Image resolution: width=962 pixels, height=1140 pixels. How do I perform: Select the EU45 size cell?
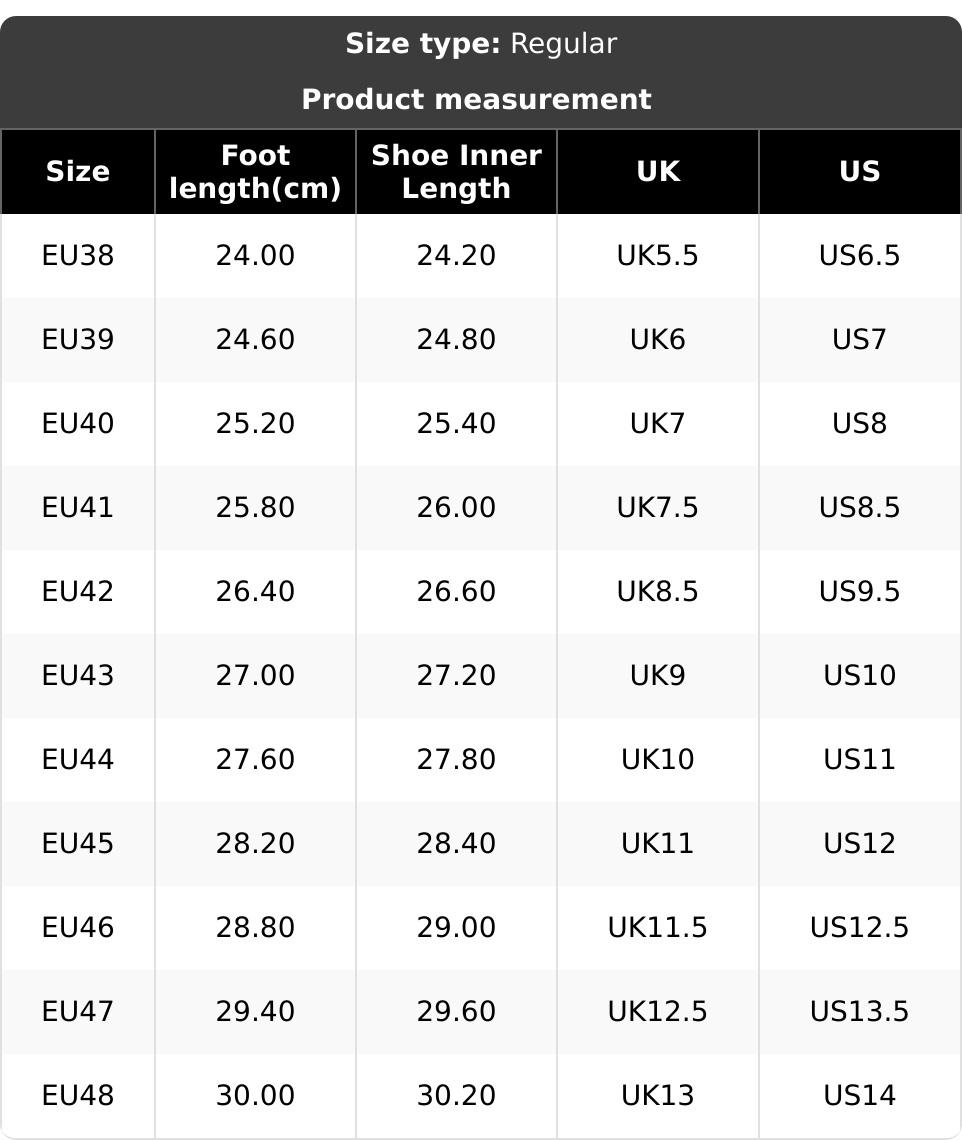tap(78, 844)
